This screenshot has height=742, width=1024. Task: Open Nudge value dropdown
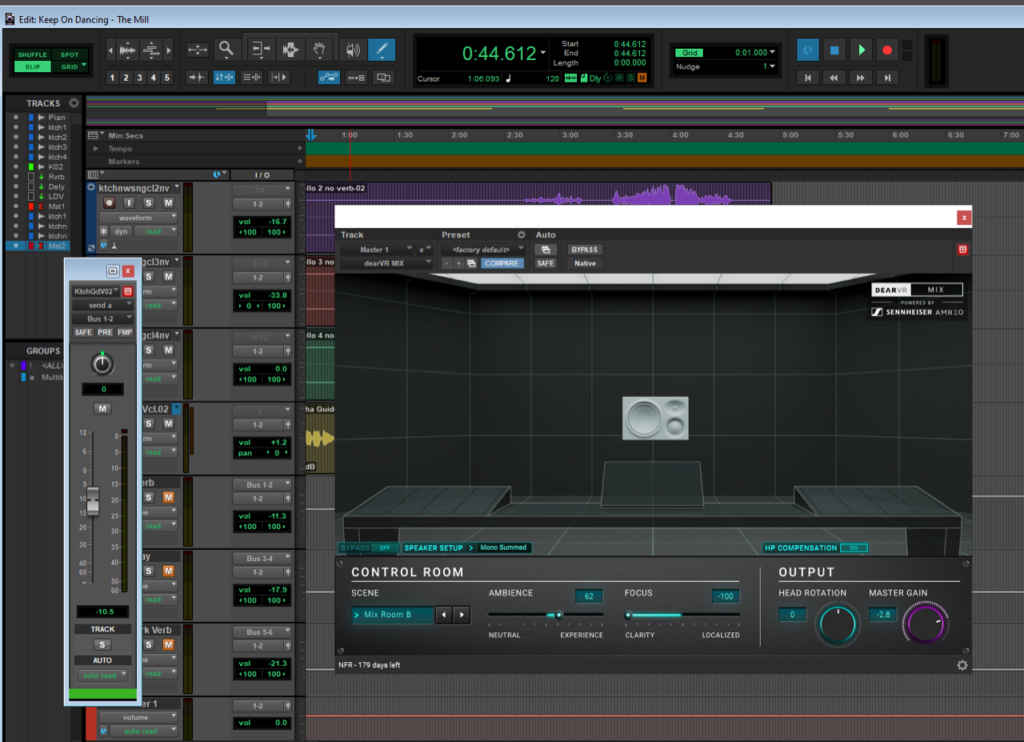point(773,67)
